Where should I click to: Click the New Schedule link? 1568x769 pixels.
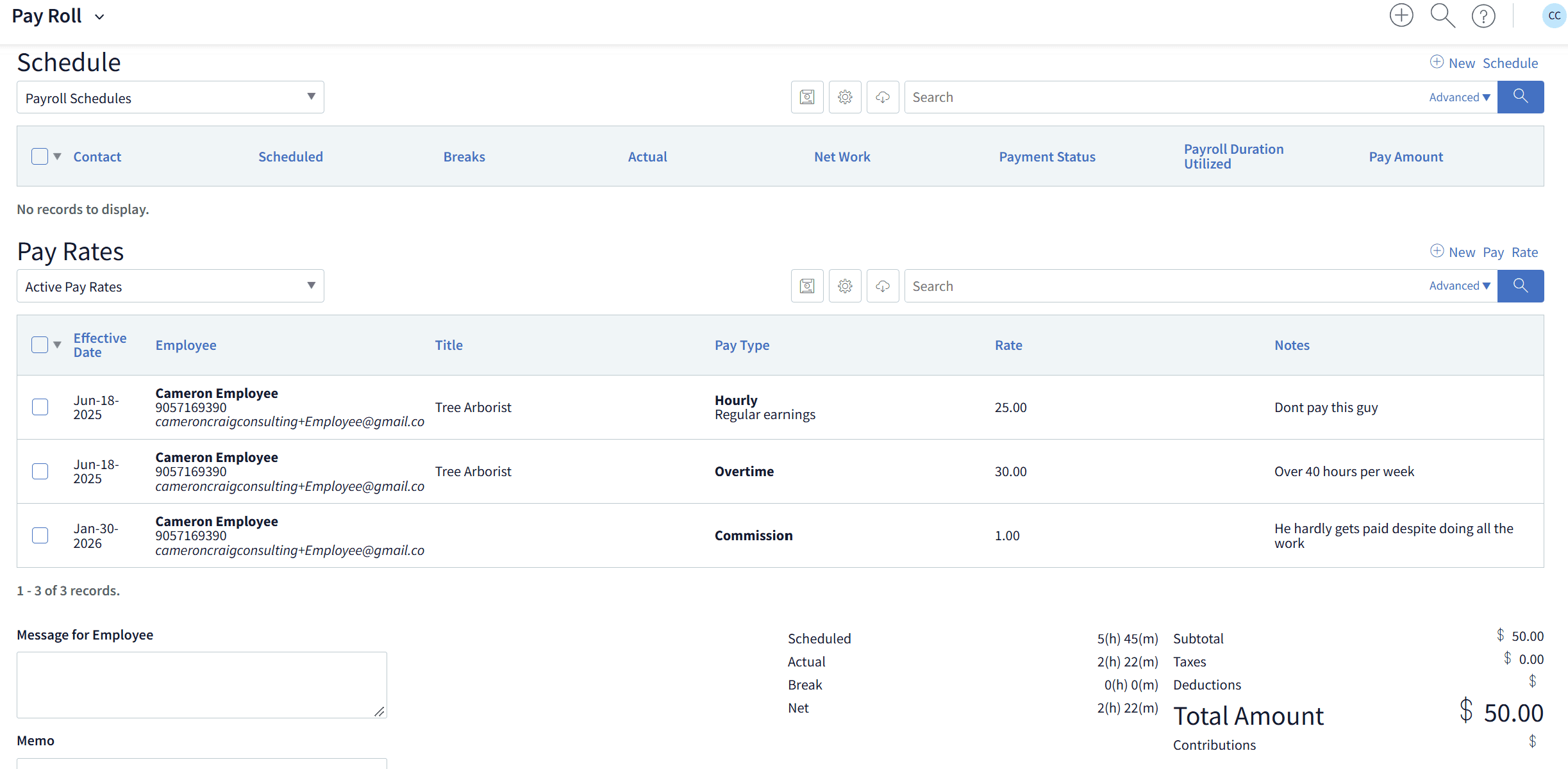click(1485, 63)
